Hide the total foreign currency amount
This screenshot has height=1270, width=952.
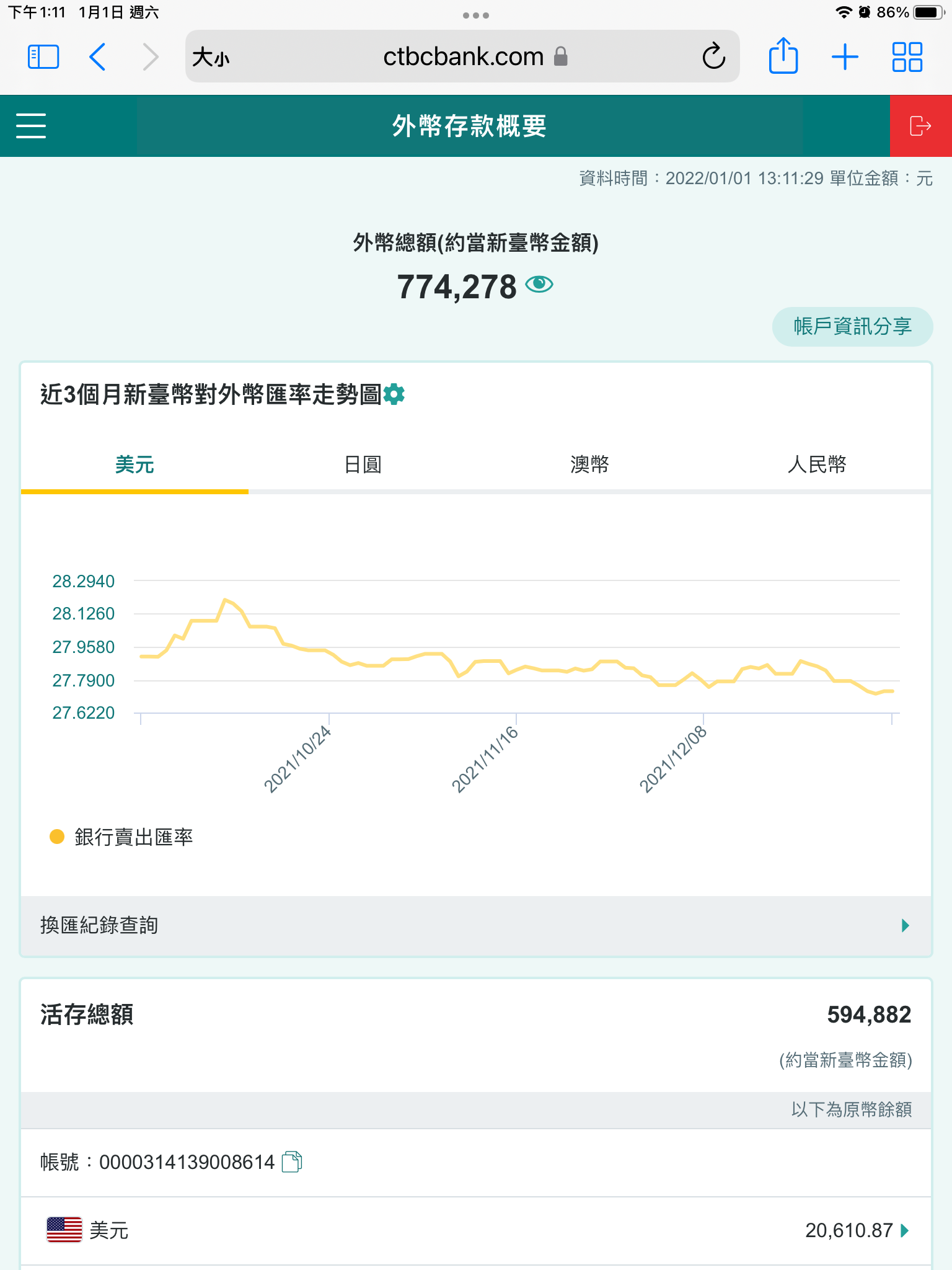[x=539, y=285]
